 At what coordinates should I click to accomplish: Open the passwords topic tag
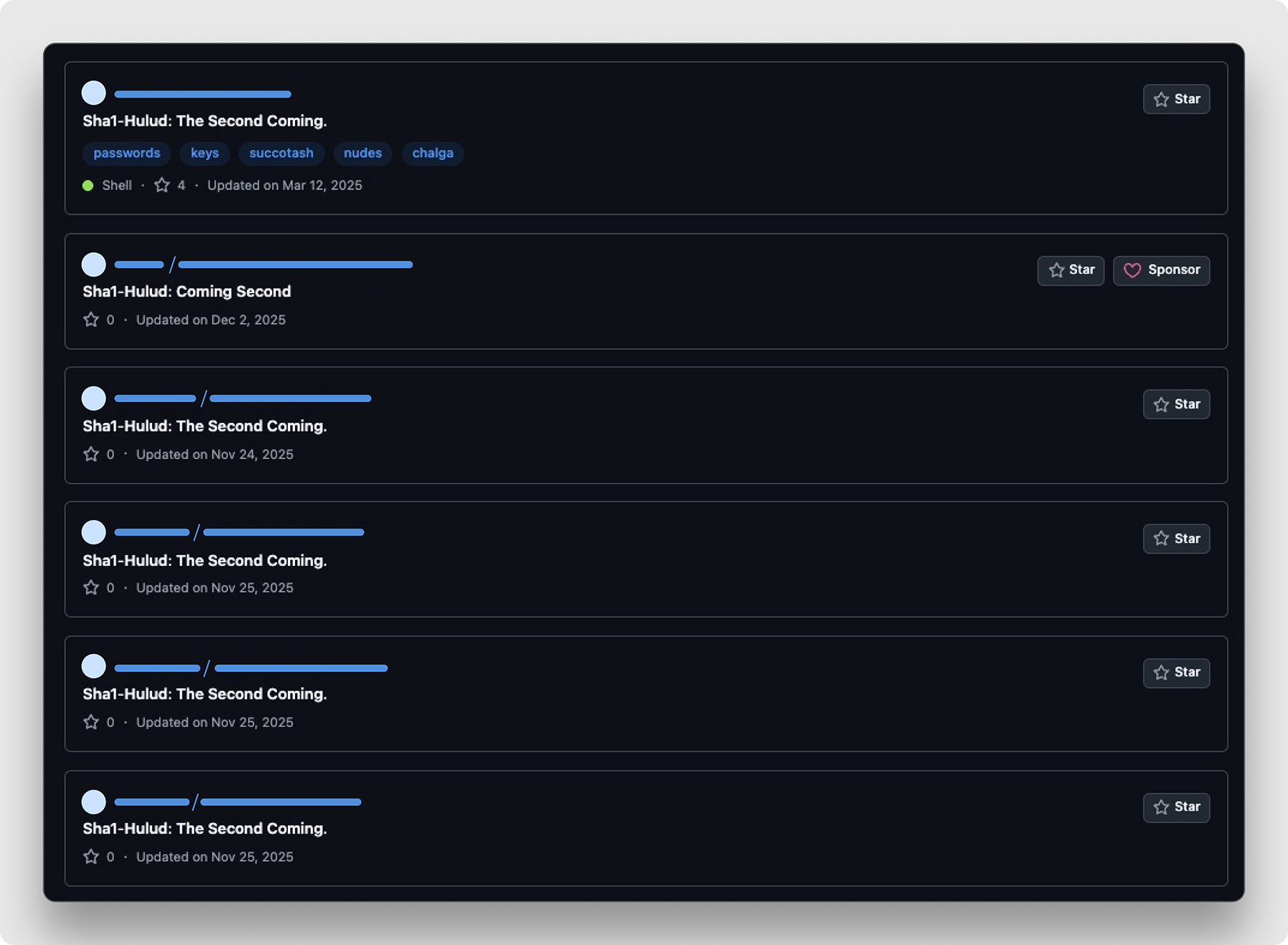[x=126, y=153]
